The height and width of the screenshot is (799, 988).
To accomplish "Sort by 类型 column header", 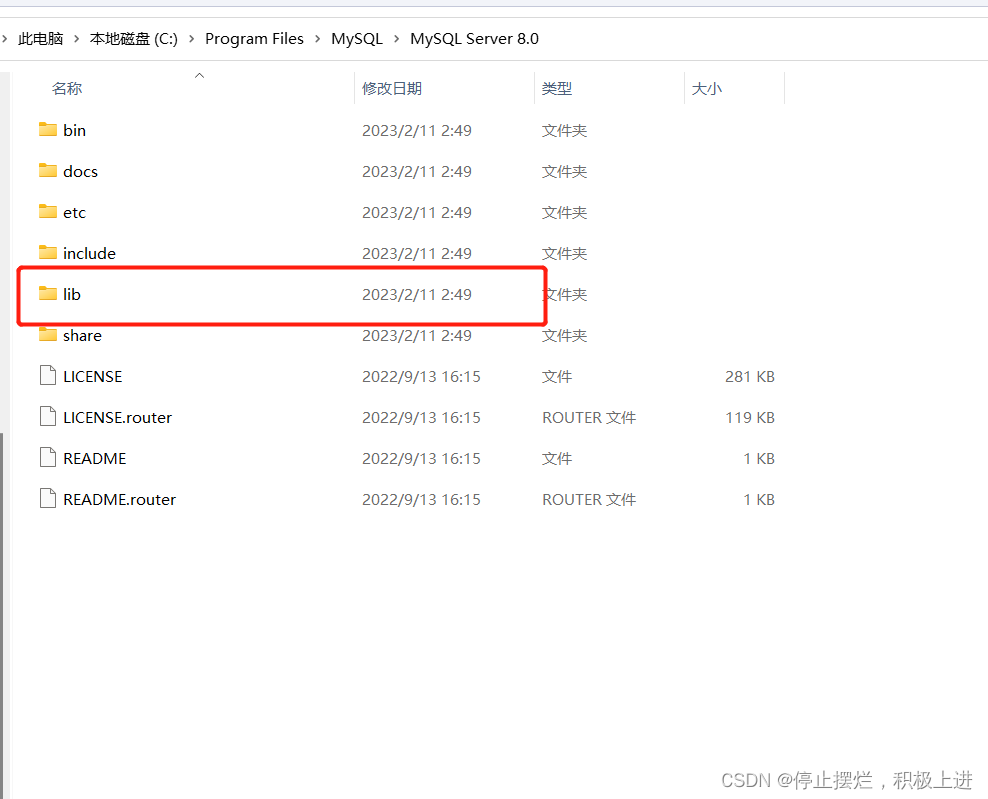I will click(x=557, y=88).
